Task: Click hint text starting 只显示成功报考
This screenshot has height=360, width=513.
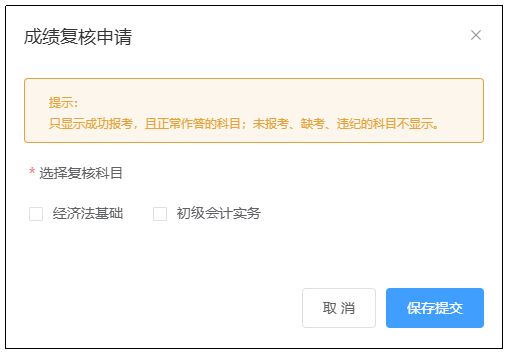Action: click(x=243, y=124)
